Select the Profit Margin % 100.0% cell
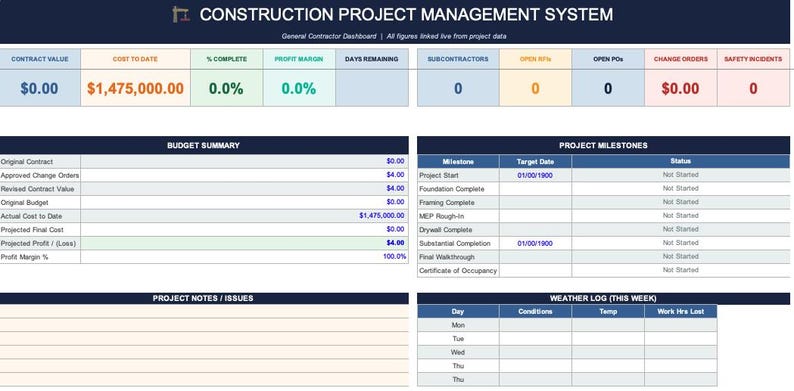Image resolution: width=794 pixels, height=391 pixels. click(x=244, y=257)
